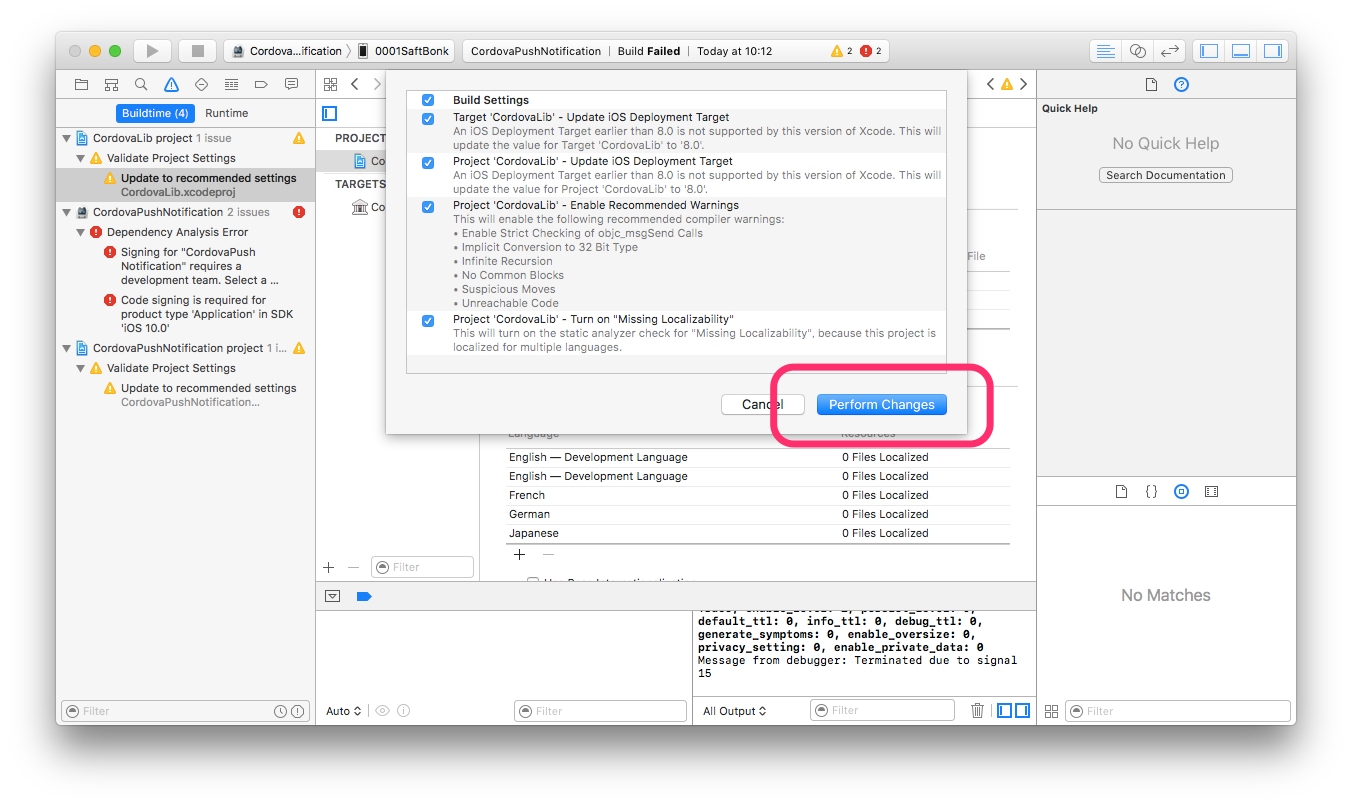
Task: Show the File inspector
Action: click(1151, 85)
